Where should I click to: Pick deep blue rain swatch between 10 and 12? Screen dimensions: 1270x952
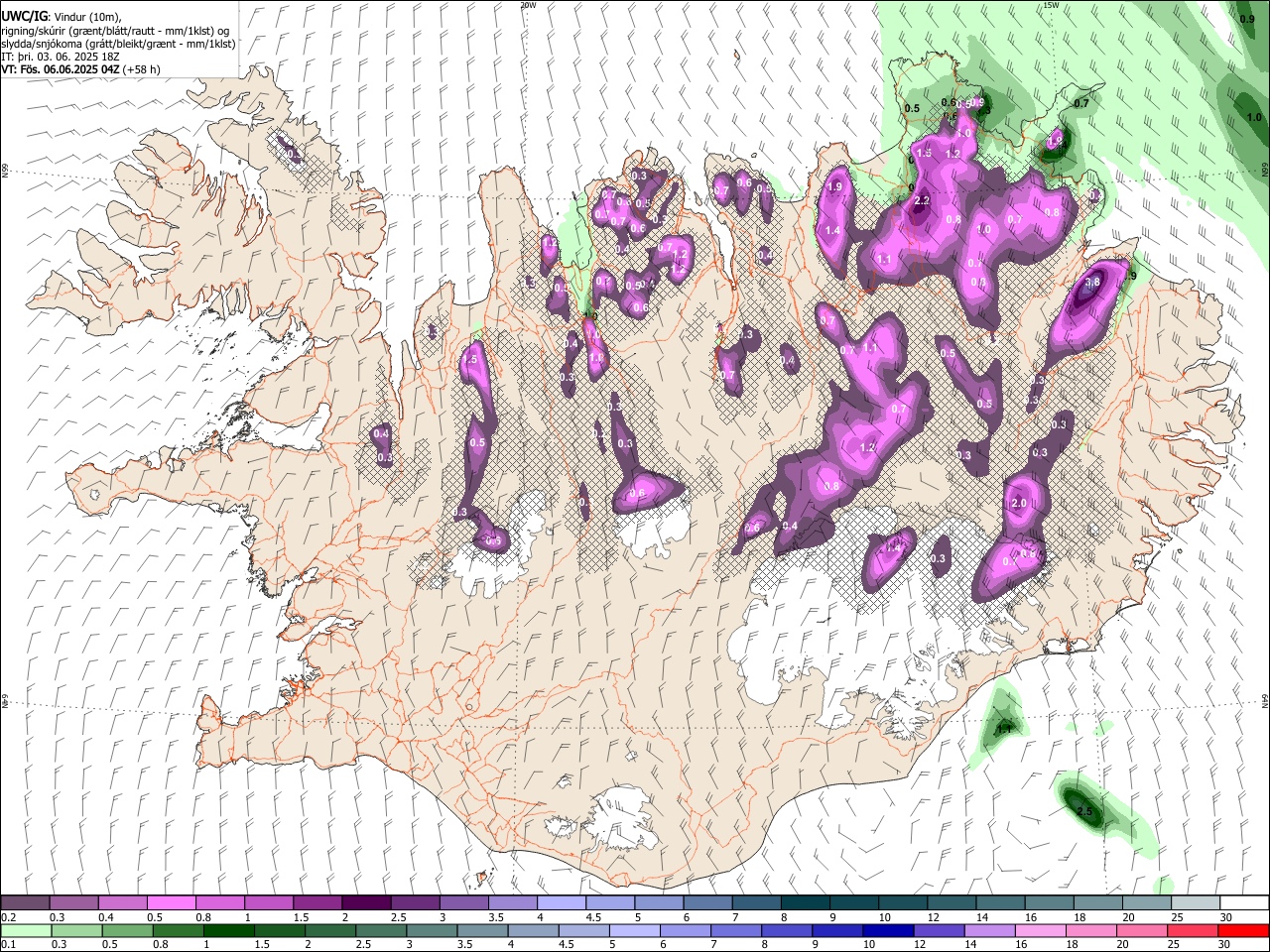[888, 931]
